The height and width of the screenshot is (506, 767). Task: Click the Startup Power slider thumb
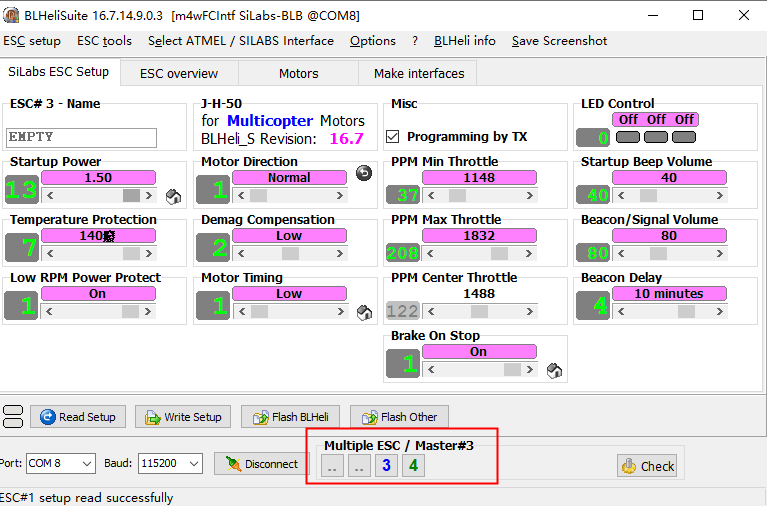(x=131, y=196)
